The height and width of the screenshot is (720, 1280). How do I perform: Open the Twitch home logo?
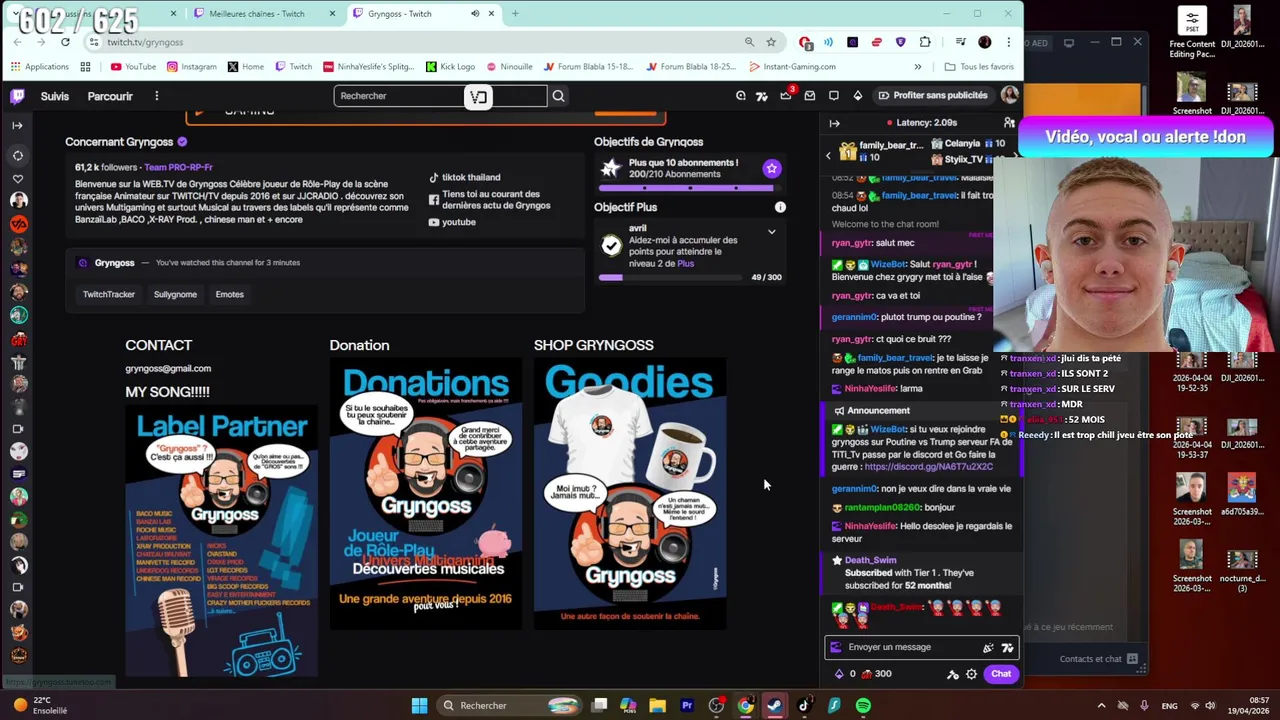click(x=17, y=96)
